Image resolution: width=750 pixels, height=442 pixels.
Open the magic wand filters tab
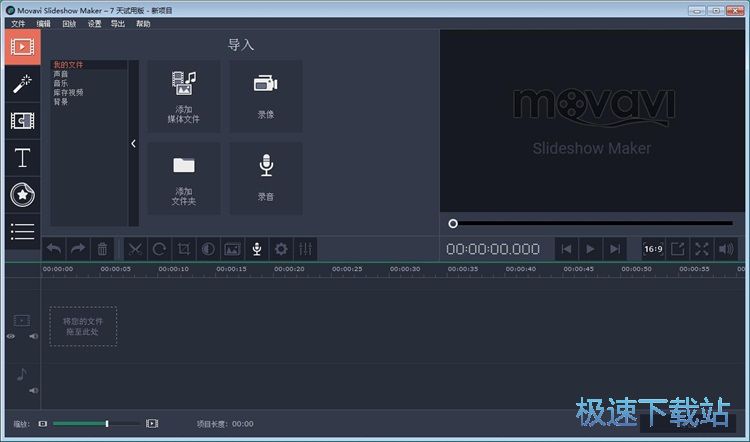(x=22, y=84)
